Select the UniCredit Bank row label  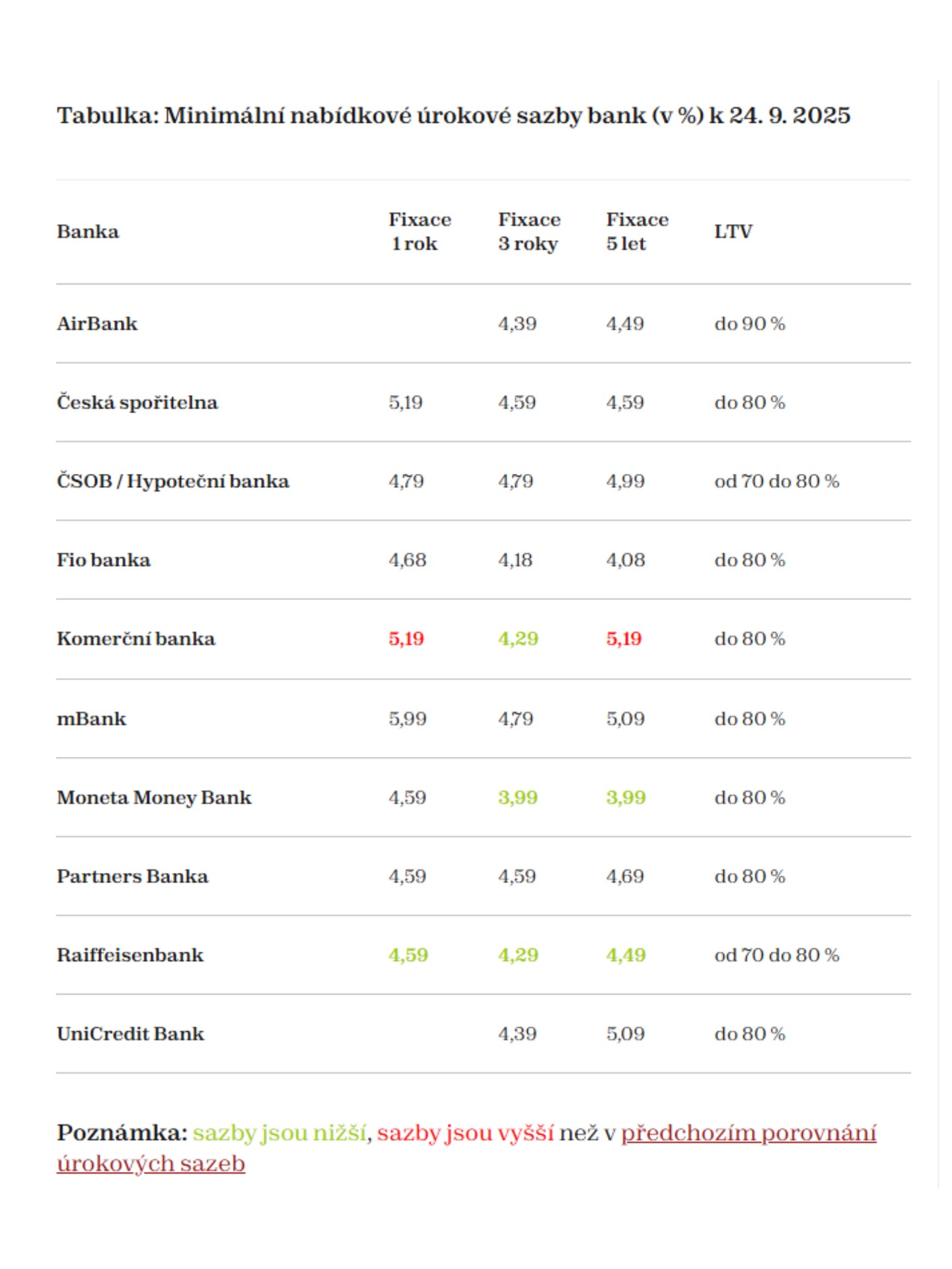click(x=130, y=1034)
